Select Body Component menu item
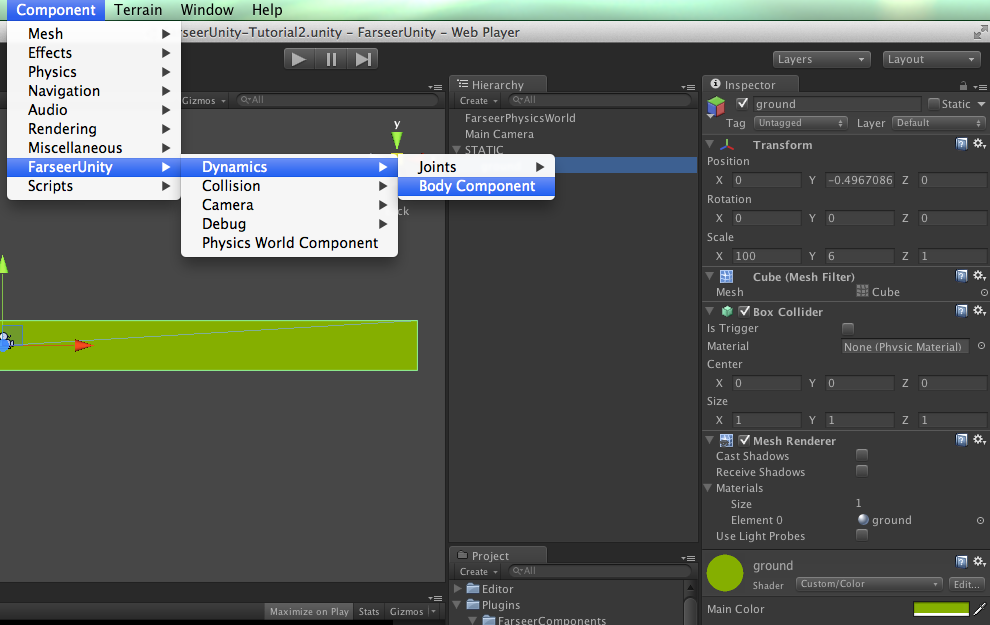 point(476,186)
